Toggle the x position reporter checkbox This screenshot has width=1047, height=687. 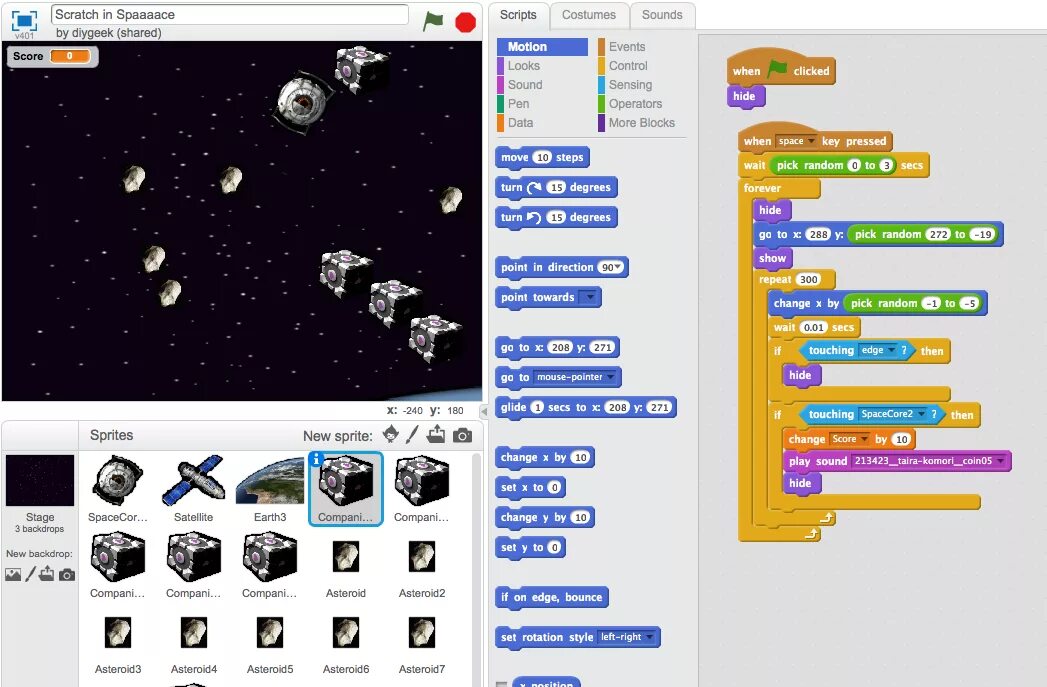pos(501,684)
